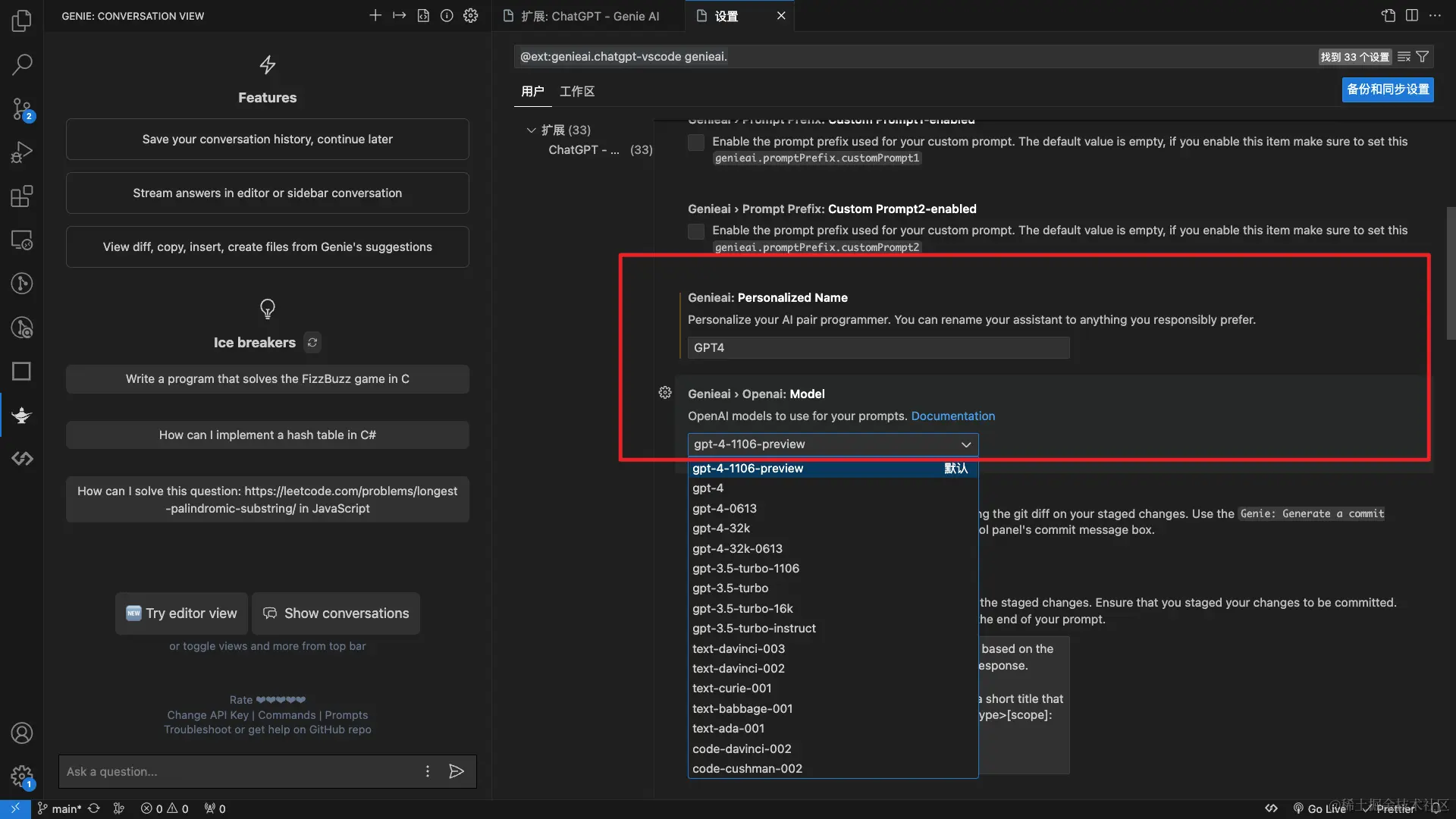This screenshot has height=819, width=1456.
Task: Open the Extensions view
Action: coord(22,196)
